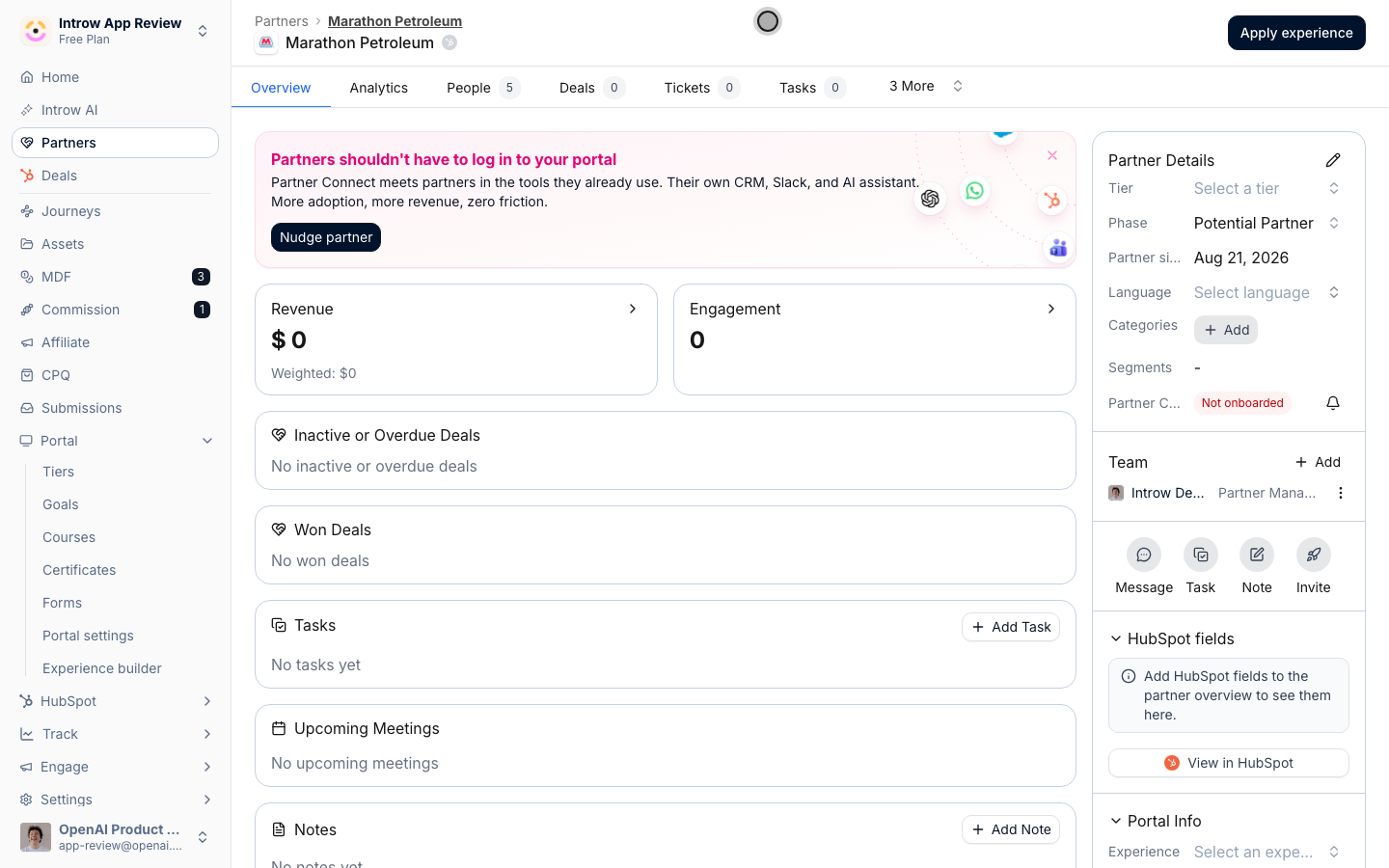
Task: Select Partners in the sidebar
Action: coord(115,143)
